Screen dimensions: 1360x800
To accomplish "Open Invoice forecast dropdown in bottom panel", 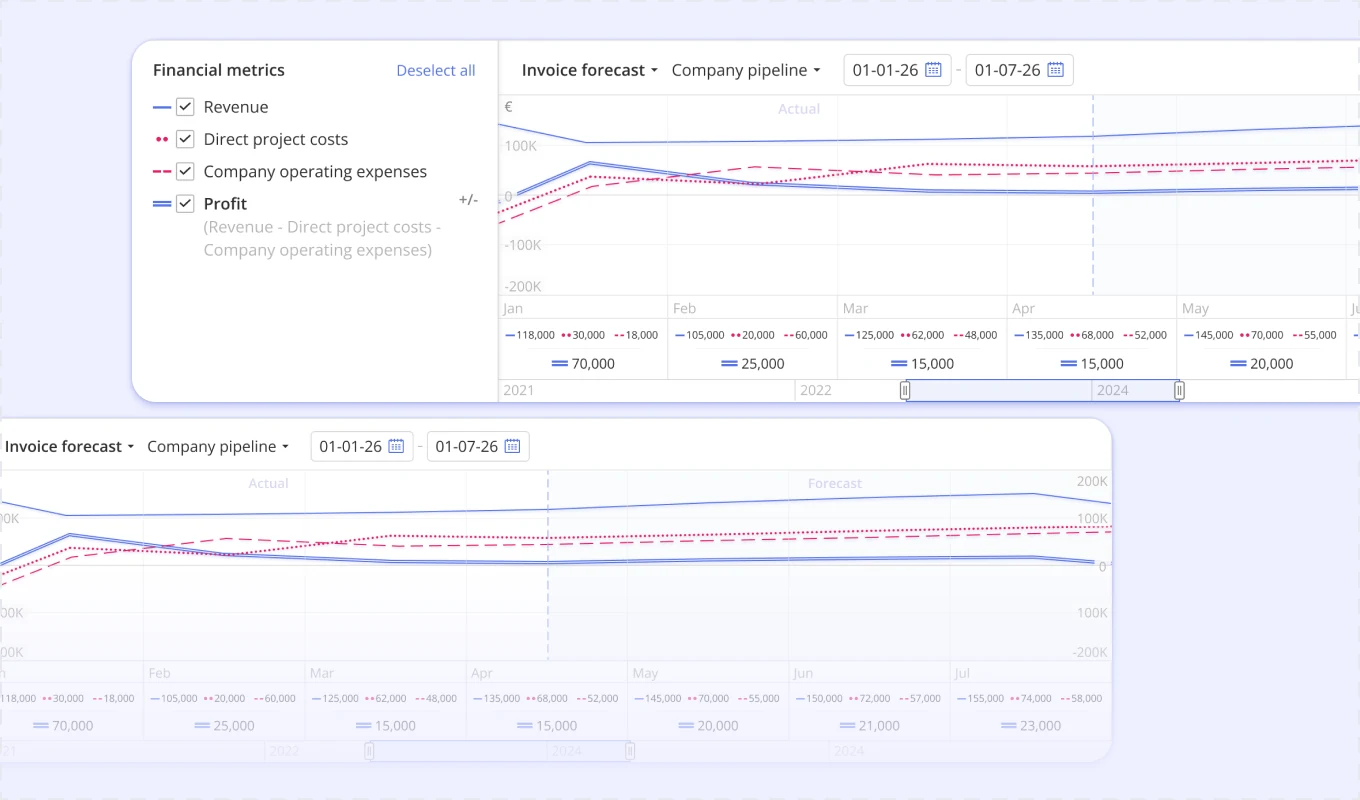I will click(x=69, y=446).
